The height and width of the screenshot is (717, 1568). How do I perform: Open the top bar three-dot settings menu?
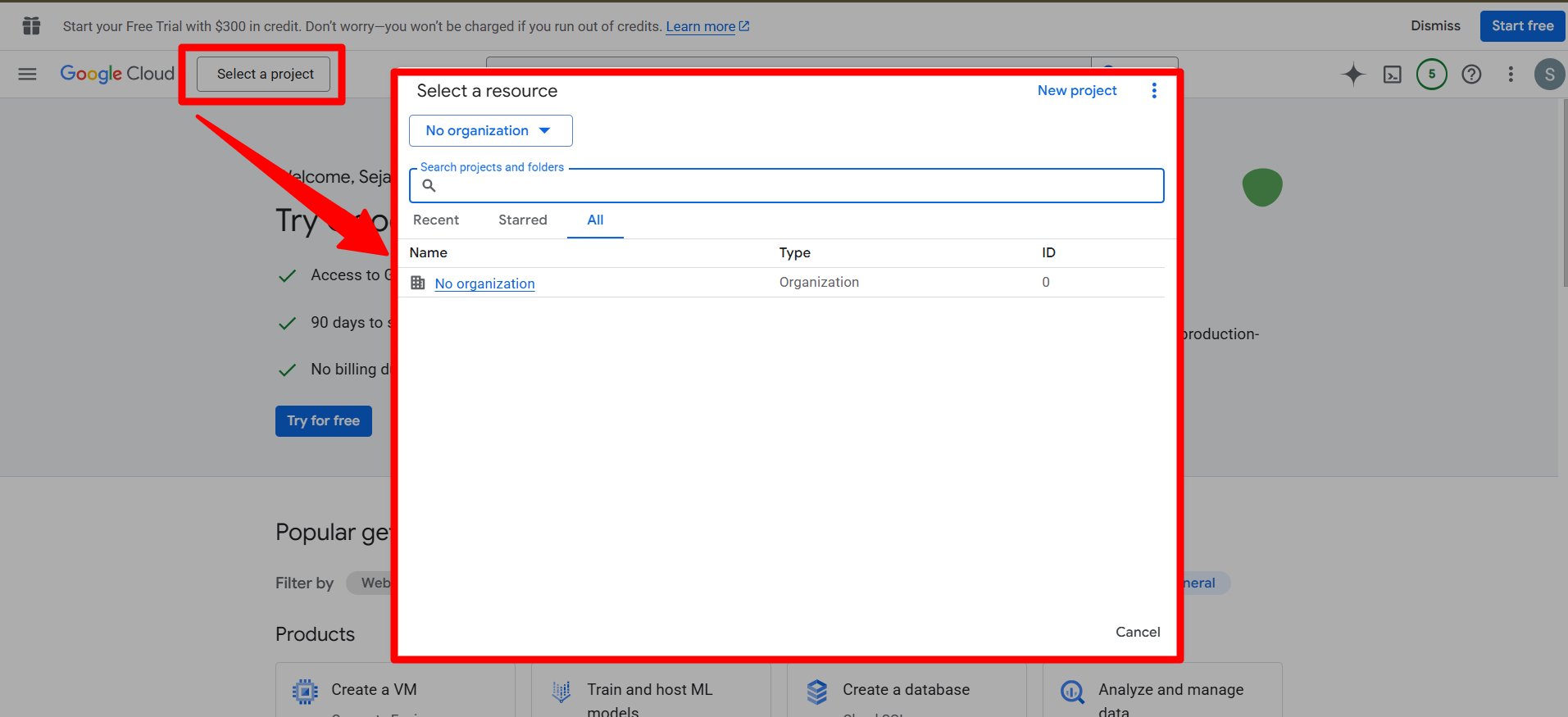[1511, 75]
